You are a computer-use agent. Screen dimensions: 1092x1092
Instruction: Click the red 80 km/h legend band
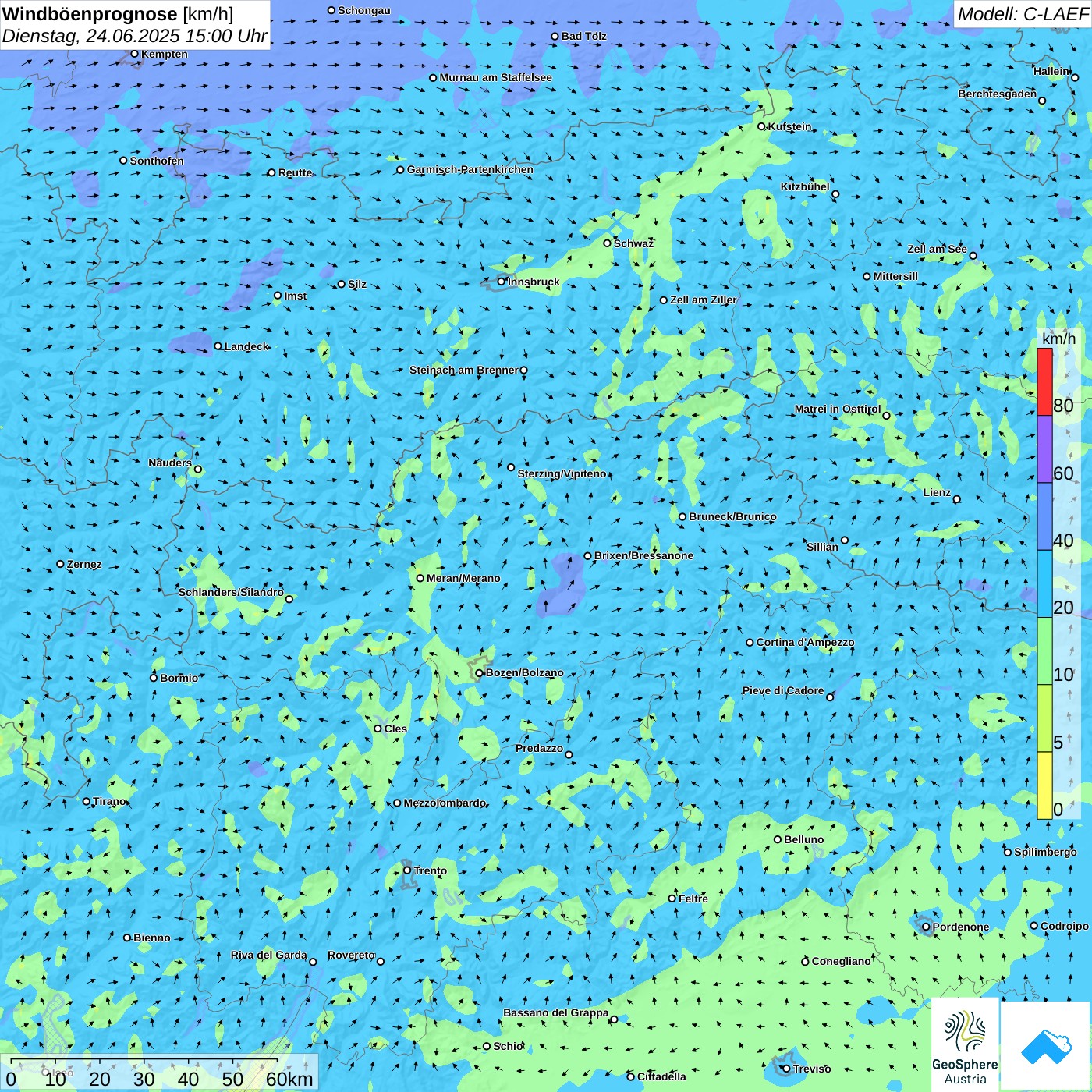tap(1044, 381)
